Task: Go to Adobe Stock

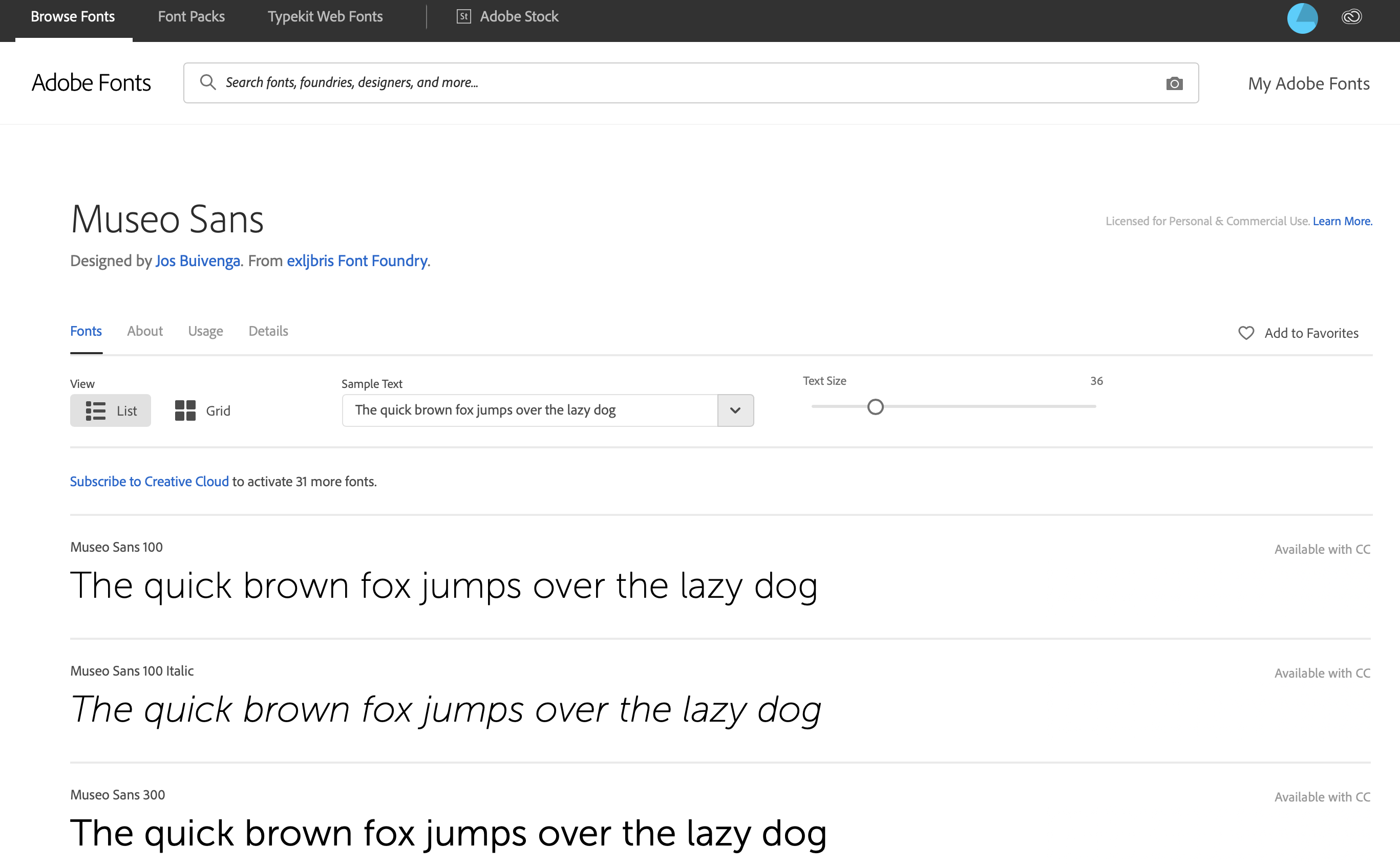Action: pos(519,16)
